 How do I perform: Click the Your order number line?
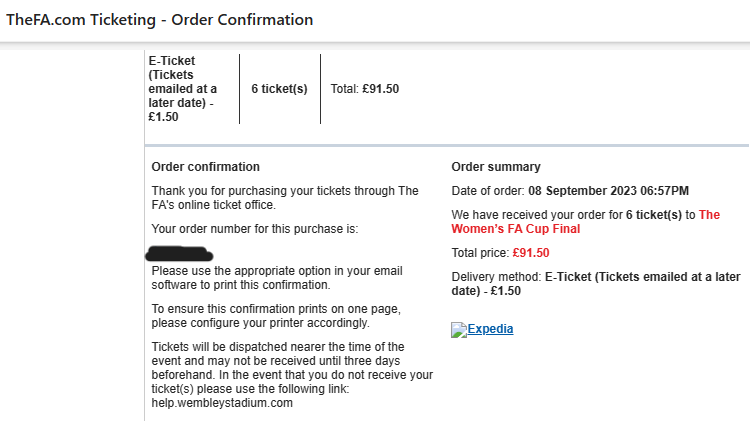tap(255, 229)
